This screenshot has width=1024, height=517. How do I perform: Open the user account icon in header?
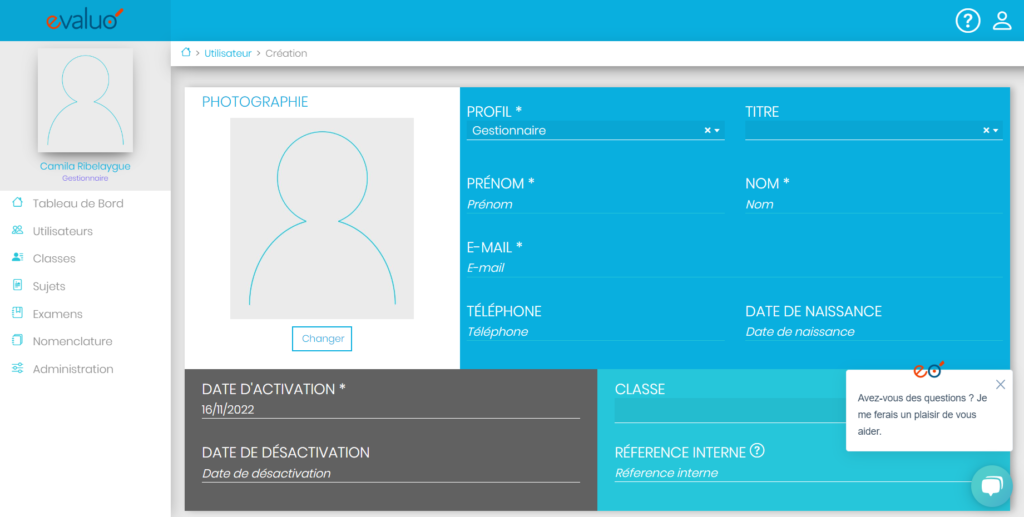click(1002, 20)
